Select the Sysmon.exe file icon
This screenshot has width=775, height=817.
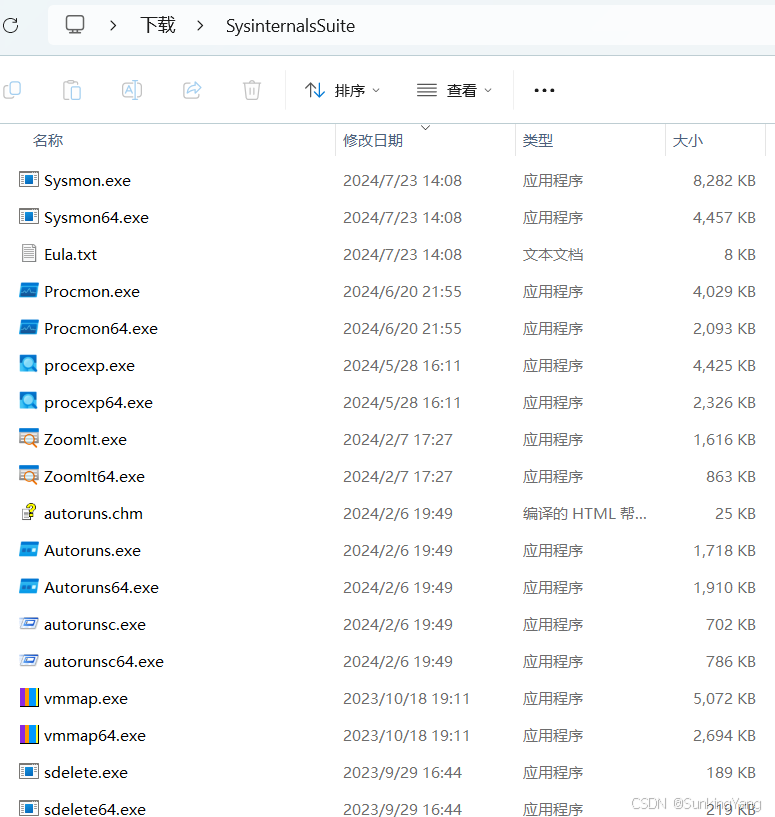click(29, 180)
